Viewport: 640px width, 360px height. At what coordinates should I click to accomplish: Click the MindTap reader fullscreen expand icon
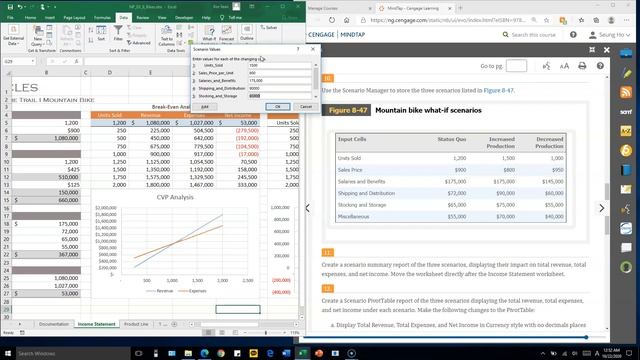point(592,50)
